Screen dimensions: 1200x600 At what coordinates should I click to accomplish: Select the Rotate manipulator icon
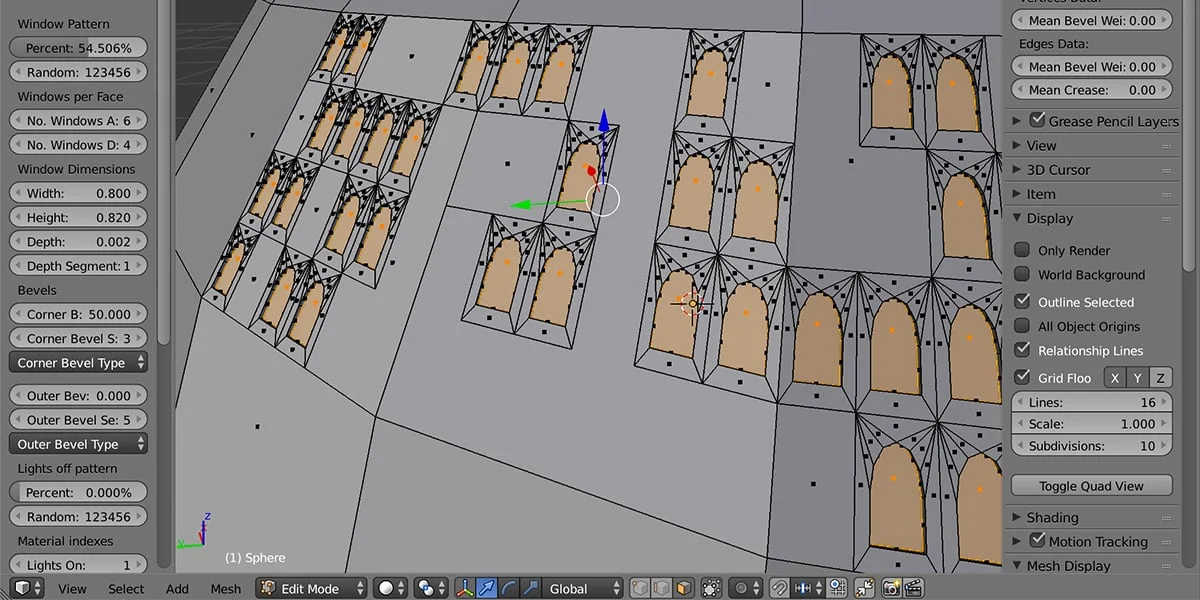point(506,588)
